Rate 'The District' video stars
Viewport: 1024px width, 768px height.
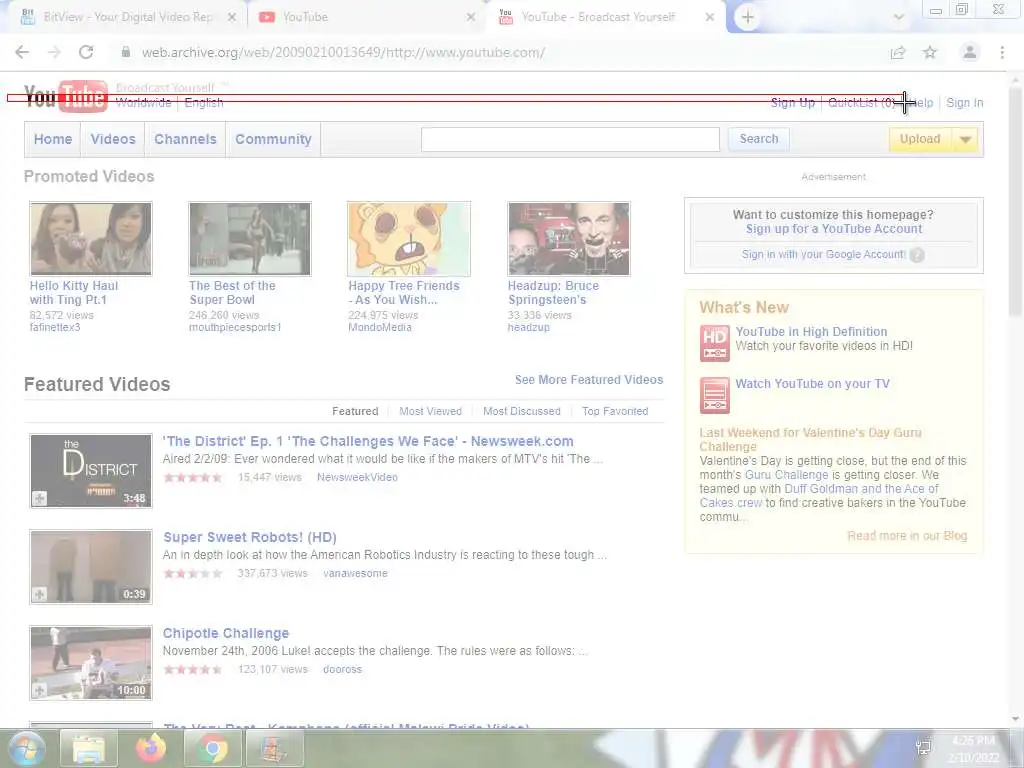(193, 477)
